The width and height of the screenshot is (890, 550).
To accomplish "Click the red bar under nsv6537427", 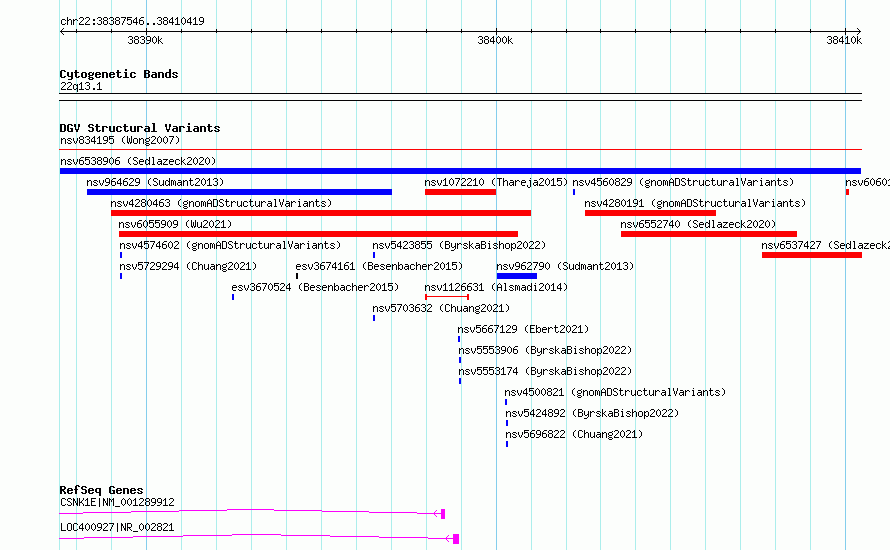I will (812, 255).
